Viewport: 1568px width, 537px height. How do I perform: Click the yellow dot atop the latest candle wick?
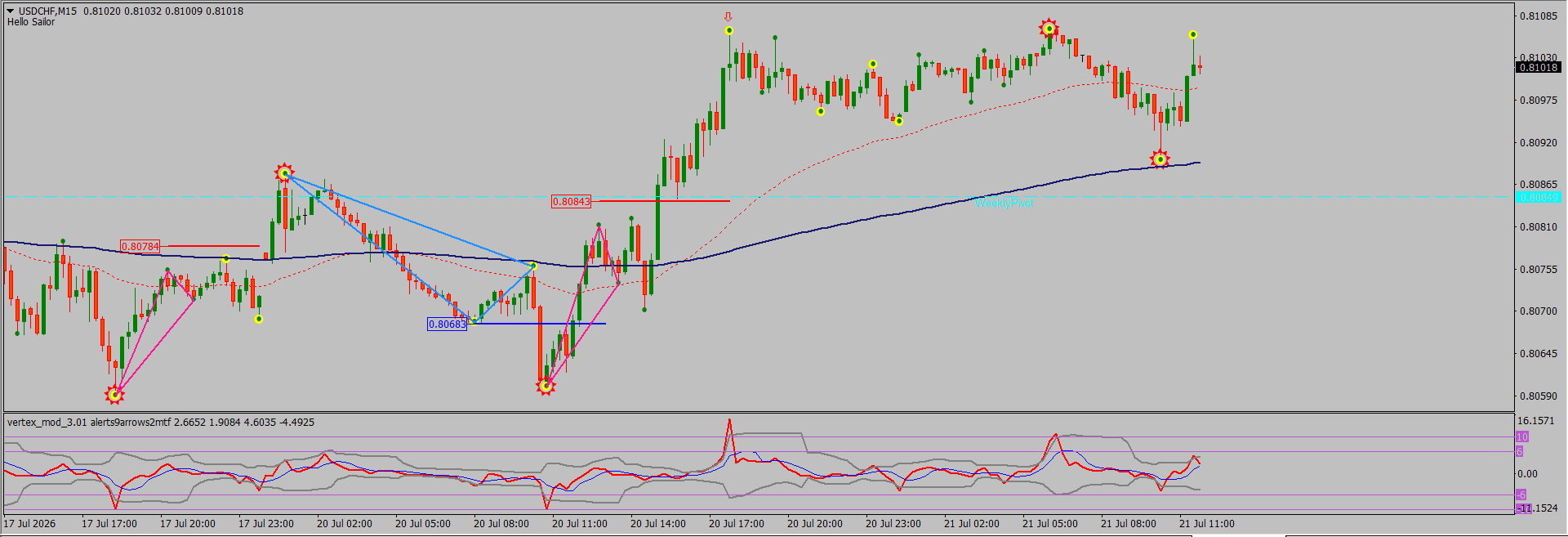click(x=1193, y=34)
